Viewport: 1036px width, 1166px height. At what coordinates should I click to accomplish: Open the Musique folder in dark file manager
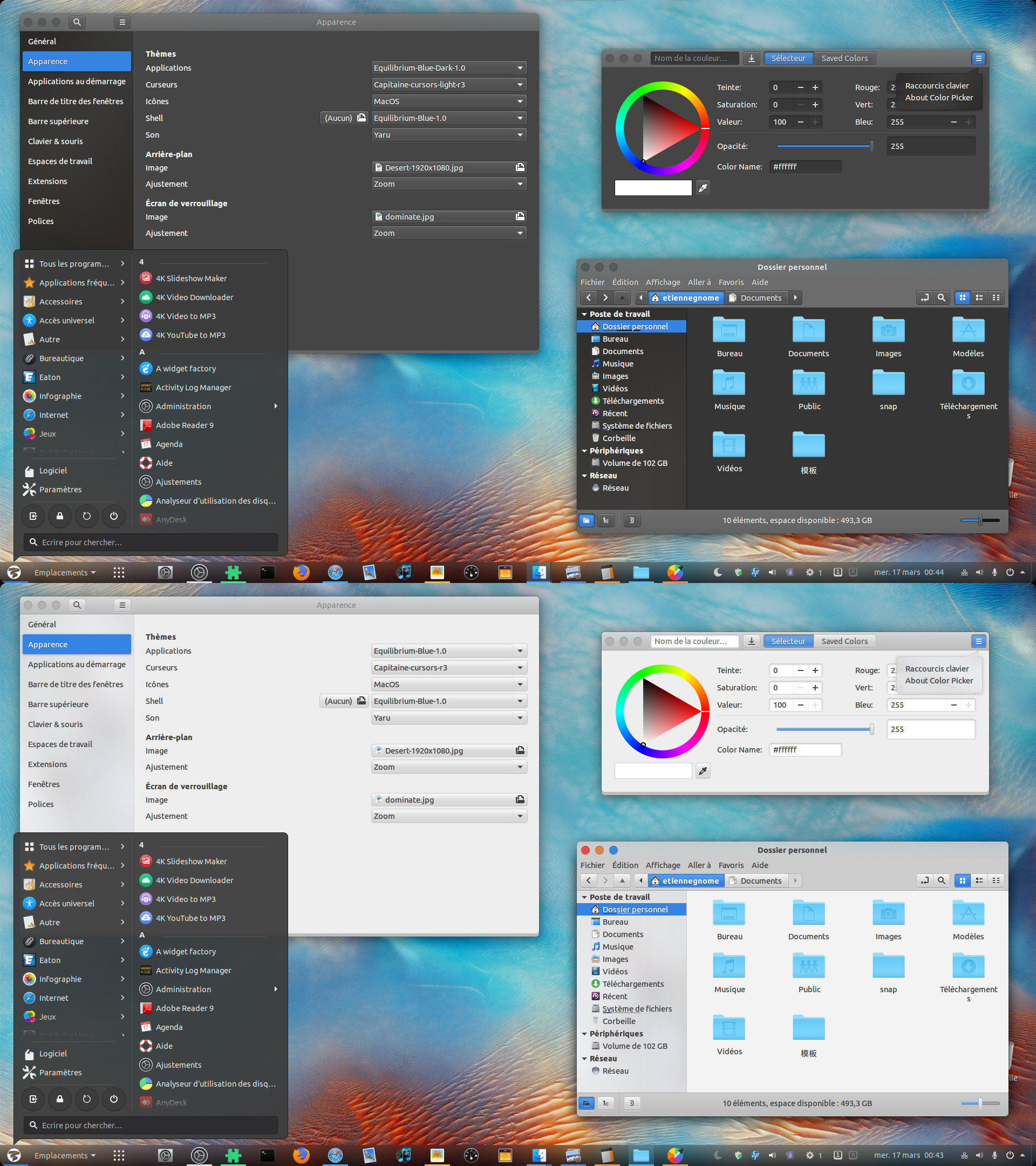(x=730, y=390)
